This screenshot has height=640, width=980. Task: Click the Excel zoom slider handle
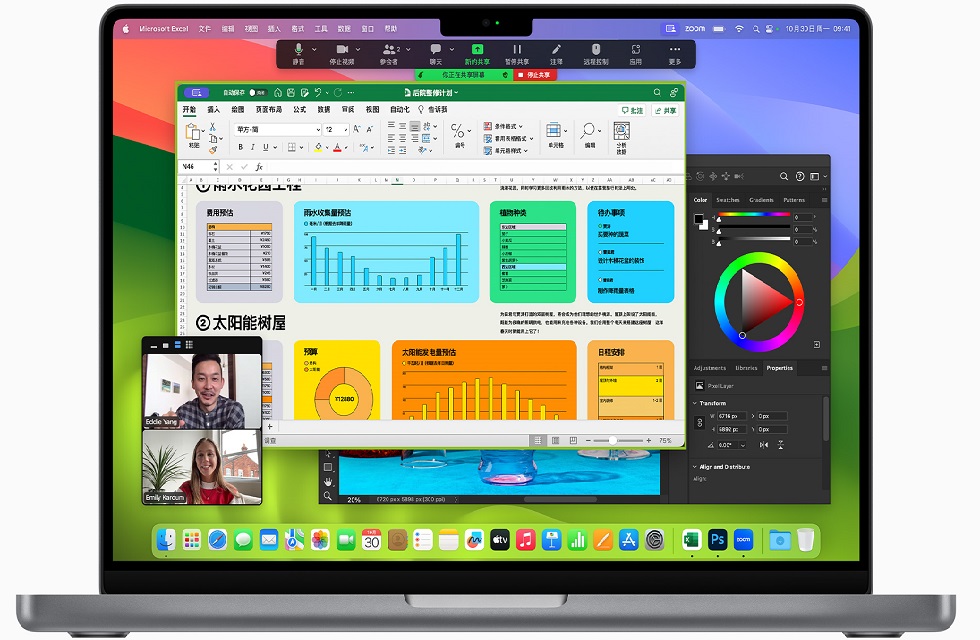[x=612, y=440]
